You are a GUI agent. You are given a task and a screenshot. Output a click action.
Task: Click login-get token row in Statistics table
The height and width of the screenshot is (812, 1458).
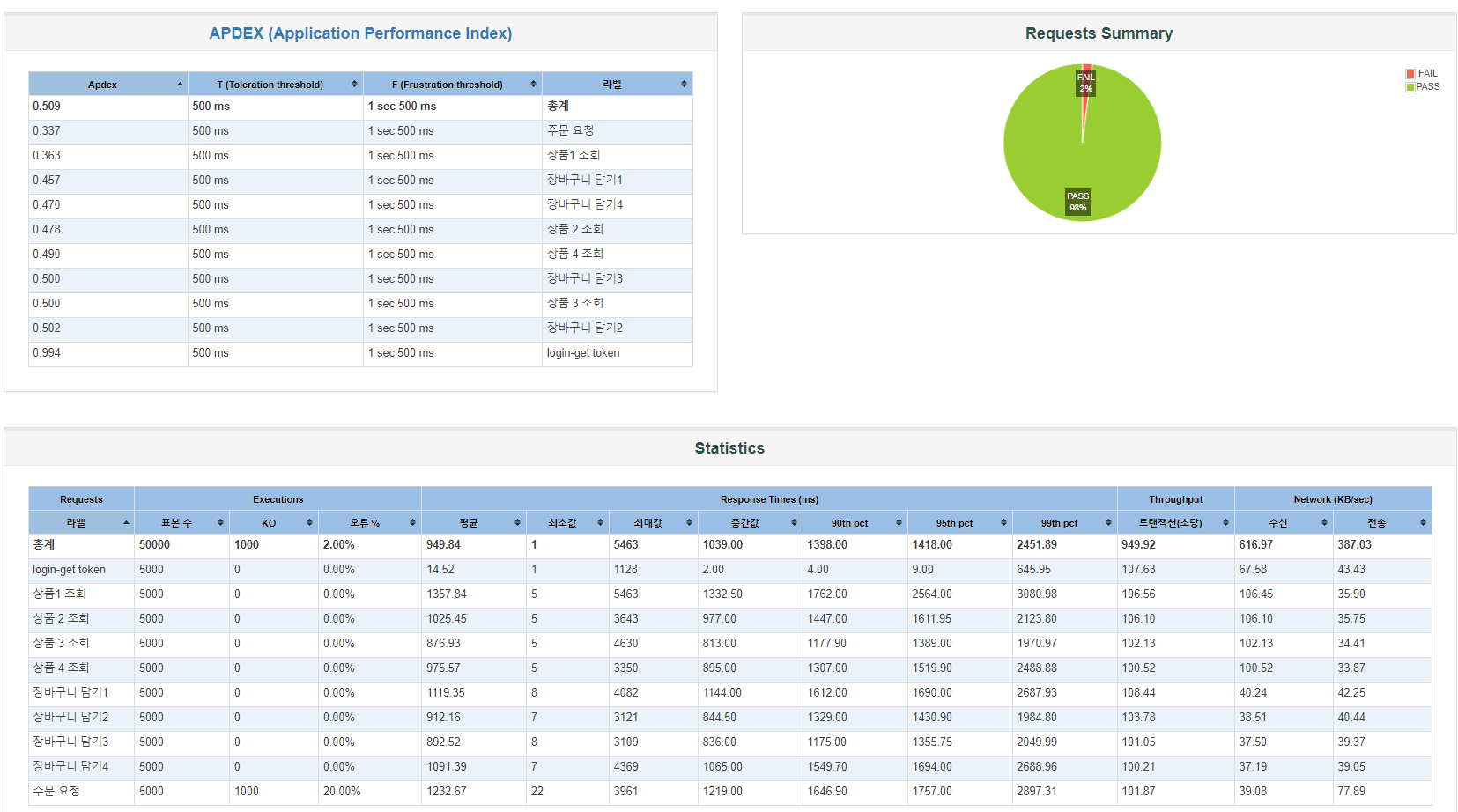(729, 570)
